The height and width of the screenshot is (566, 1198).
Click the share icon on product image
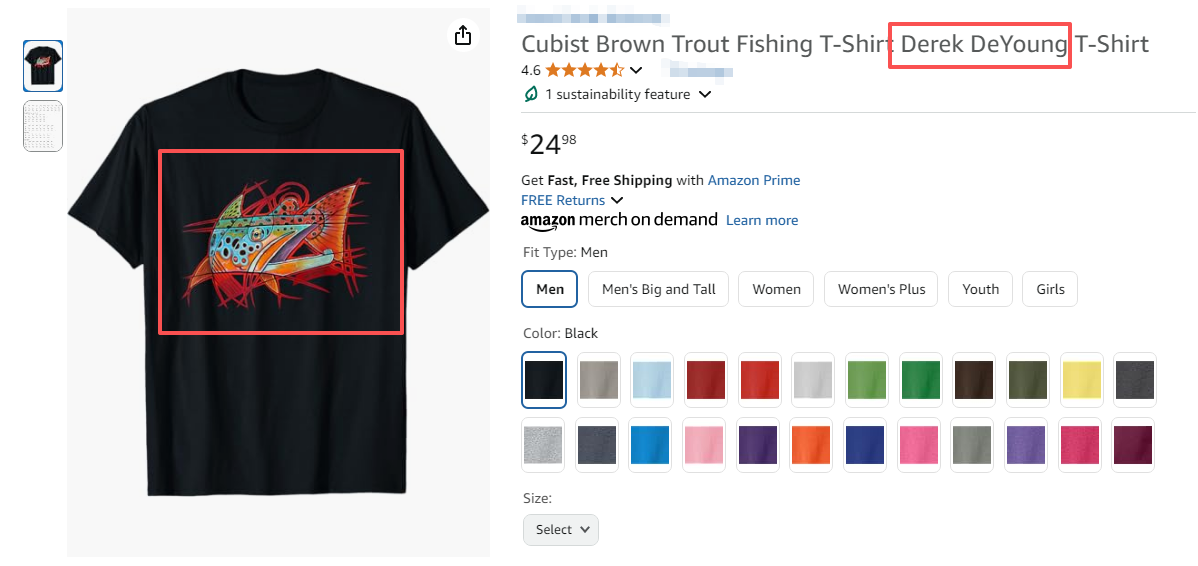(462, 36)
